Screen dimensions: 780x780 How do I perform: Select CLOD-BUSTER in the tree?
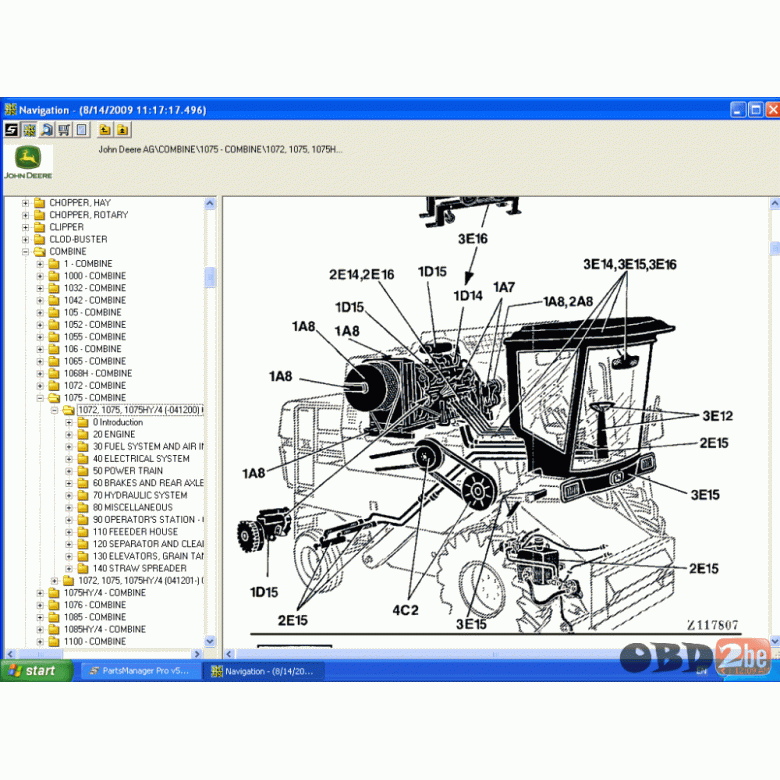(x=78, y=239)
